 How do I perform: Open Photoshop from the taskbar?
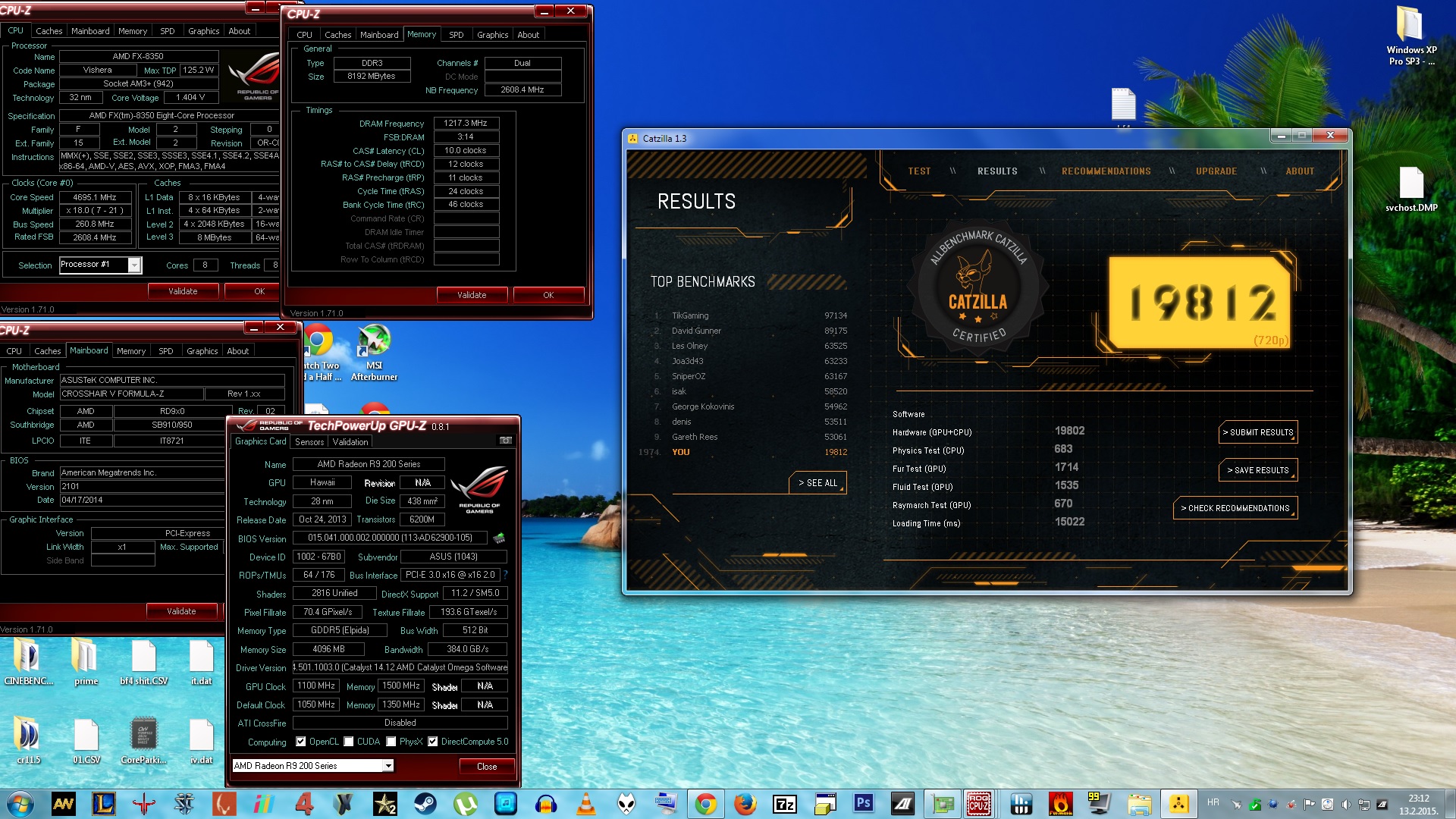coord(864,804)
